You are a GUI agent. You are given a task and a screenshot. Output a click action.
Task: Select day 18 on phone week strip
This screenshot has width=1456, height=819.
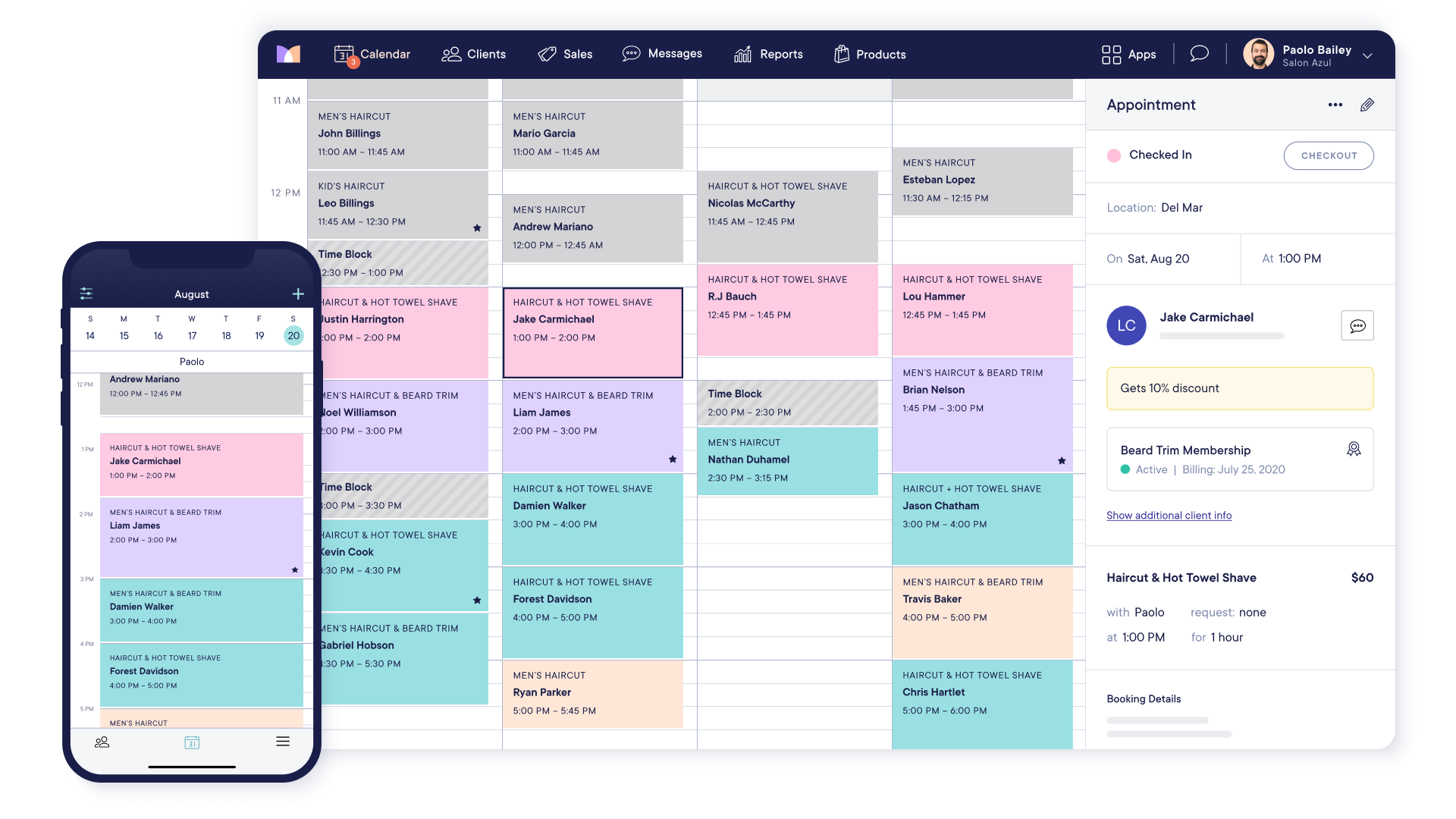pyautogui.click(x=226, y=336)
